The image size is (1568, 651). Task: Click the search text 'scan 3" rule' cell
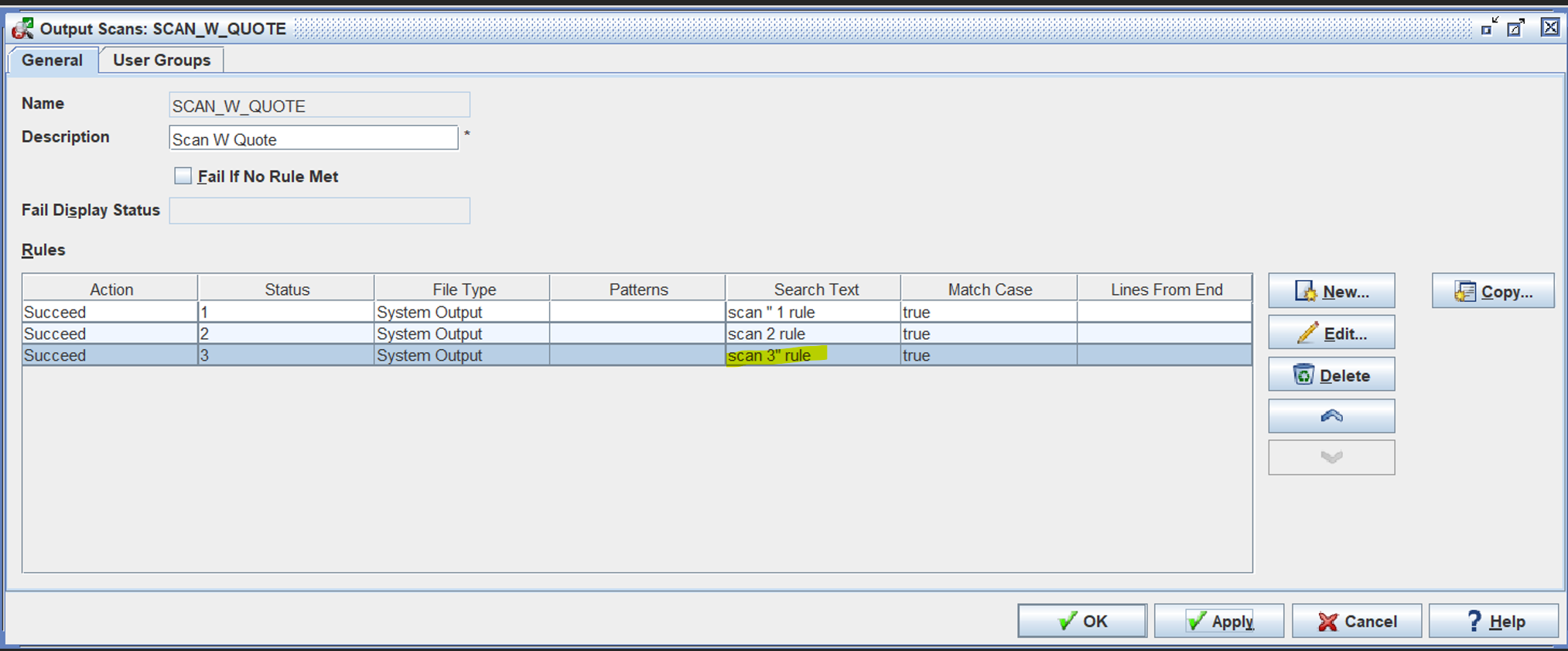(814, 355)
